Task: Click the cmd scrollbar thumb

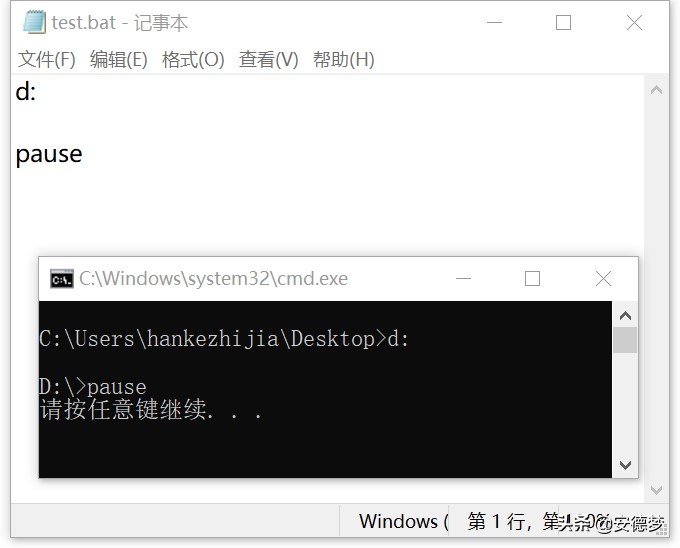Action: click(x=625, y=340)
